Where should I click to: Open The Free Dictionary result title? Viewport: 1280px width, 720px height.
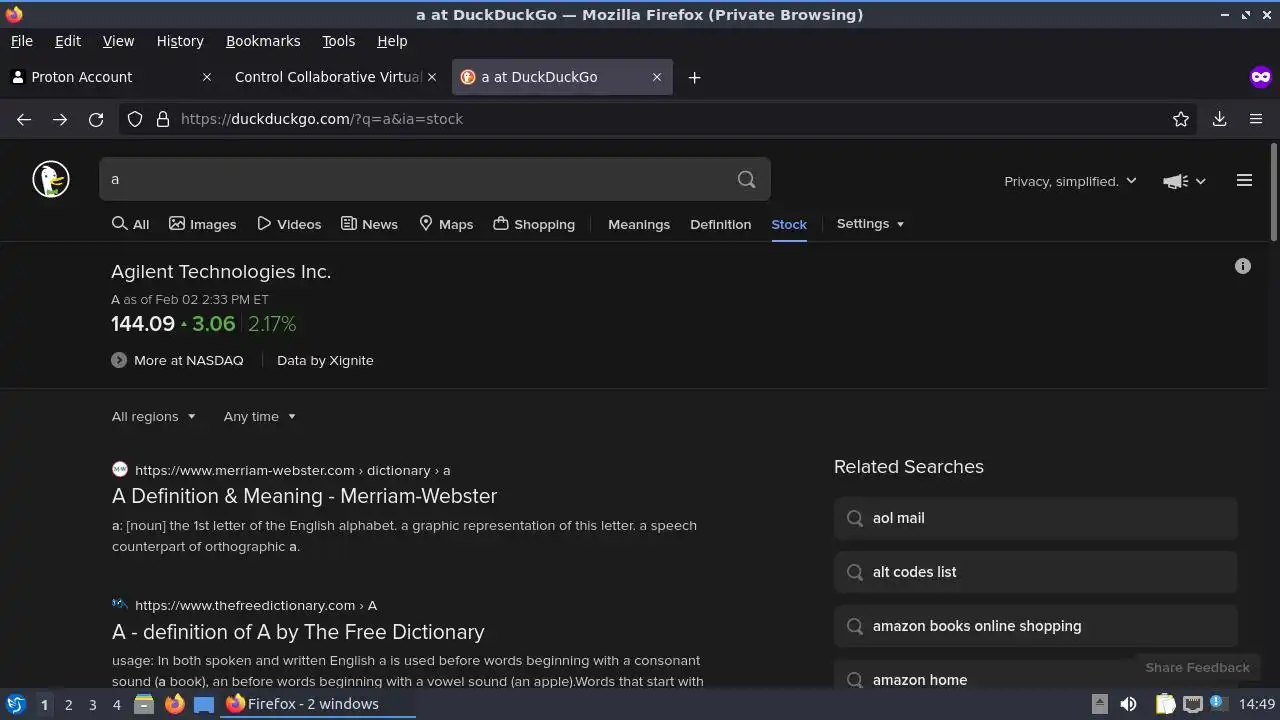298,632
